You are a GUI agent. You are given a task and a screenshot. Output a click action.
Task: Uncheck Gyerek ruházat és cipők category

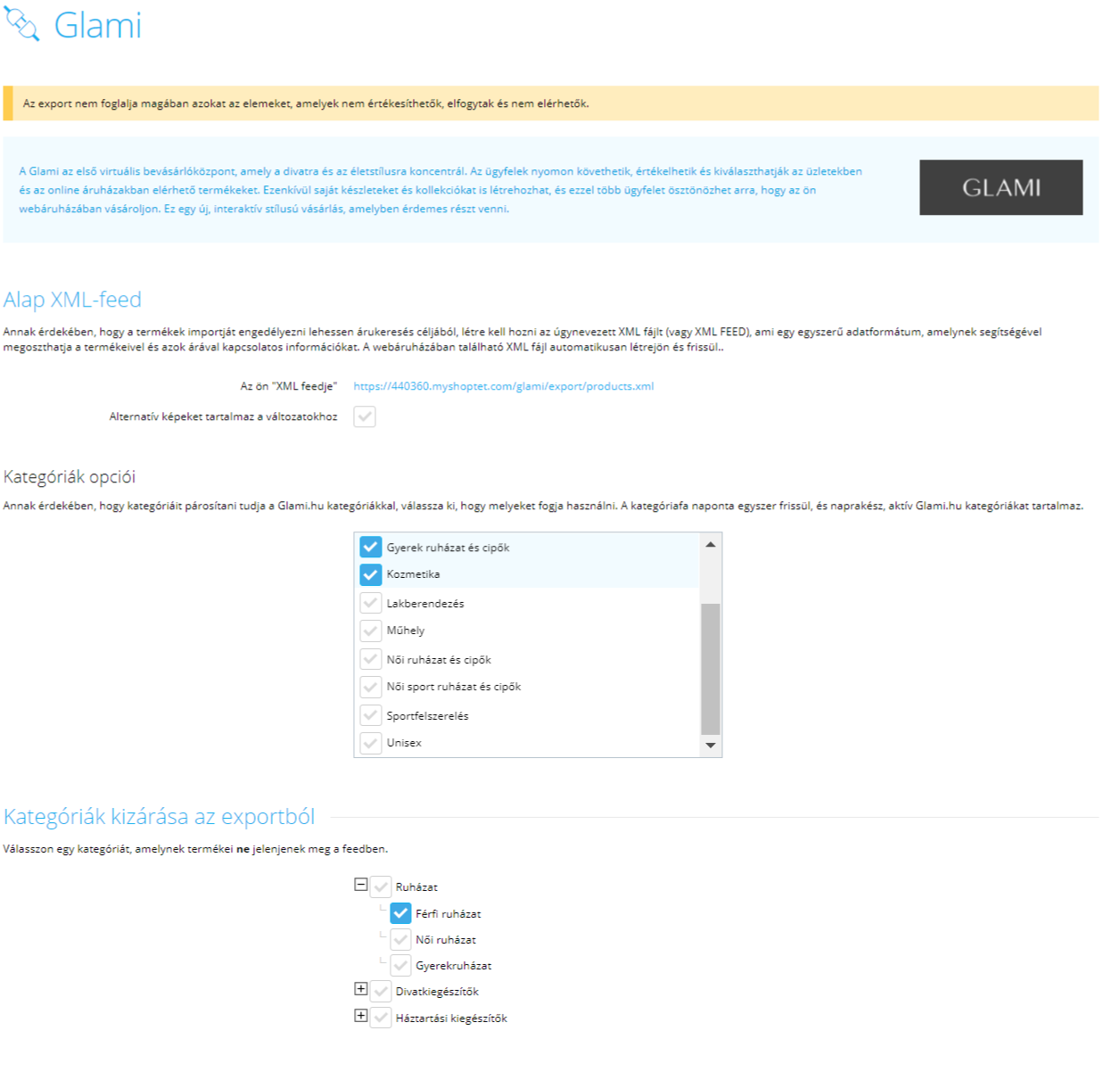(371, 547)
